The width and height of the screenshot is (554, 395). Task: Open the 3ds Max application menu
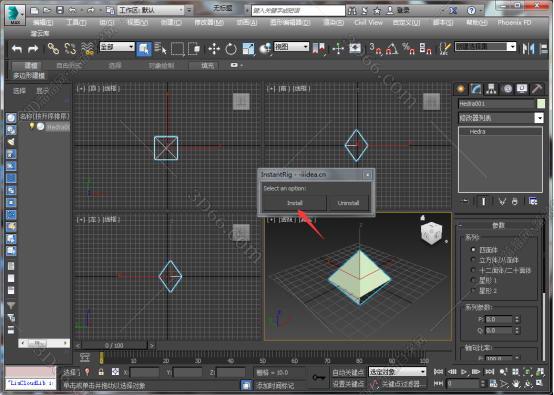click(14, 15)
